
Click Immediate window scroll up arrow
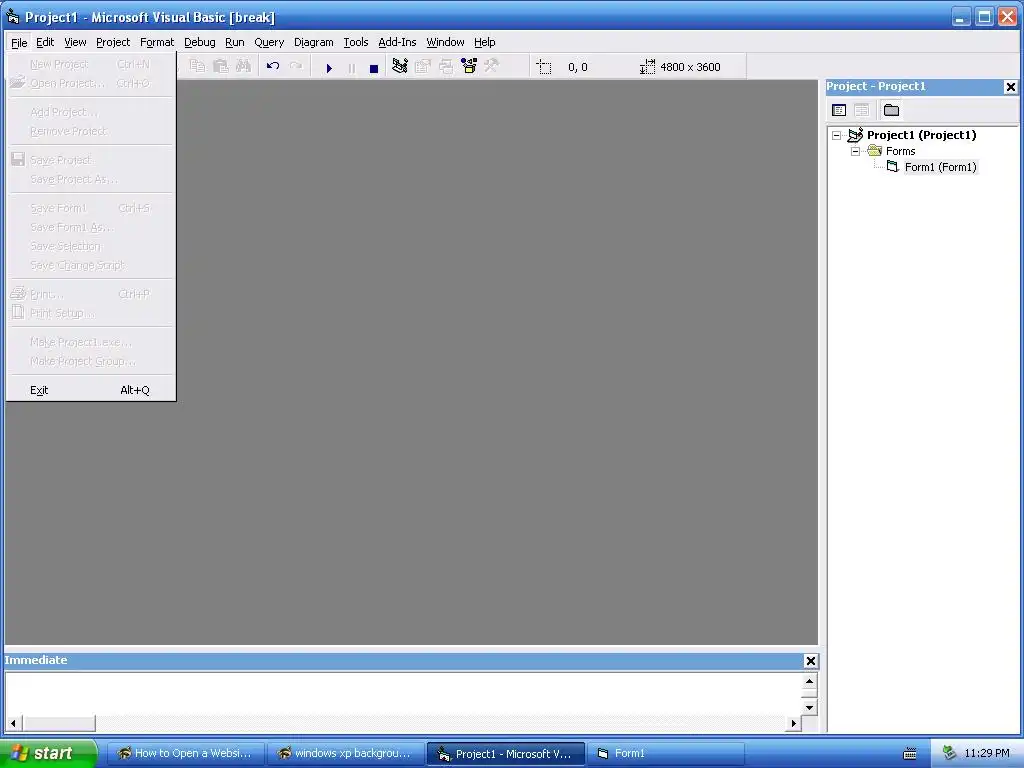(809, 682)
